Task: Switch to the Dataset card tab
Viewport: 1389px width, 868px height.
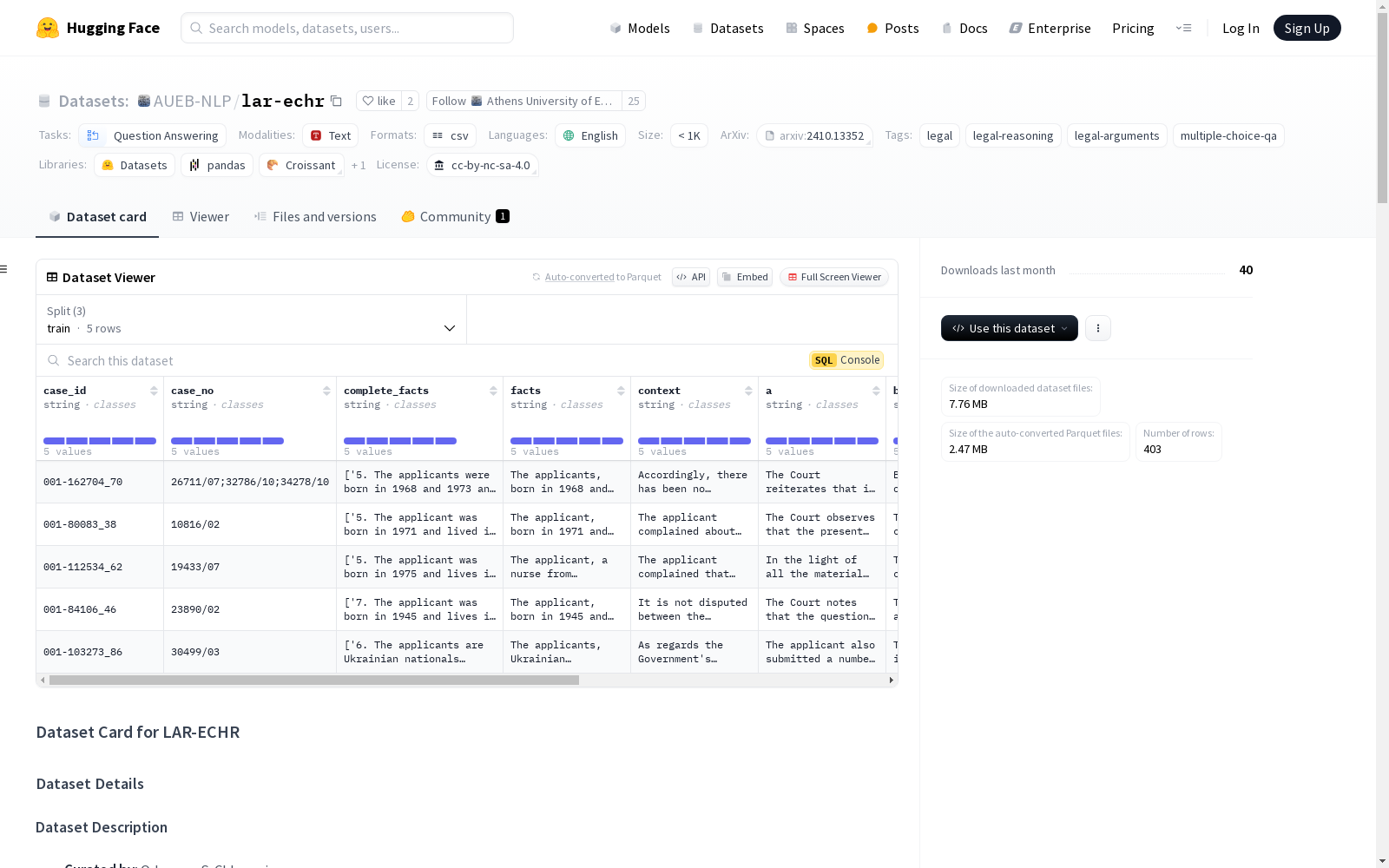Action: [x=97, y=217]
